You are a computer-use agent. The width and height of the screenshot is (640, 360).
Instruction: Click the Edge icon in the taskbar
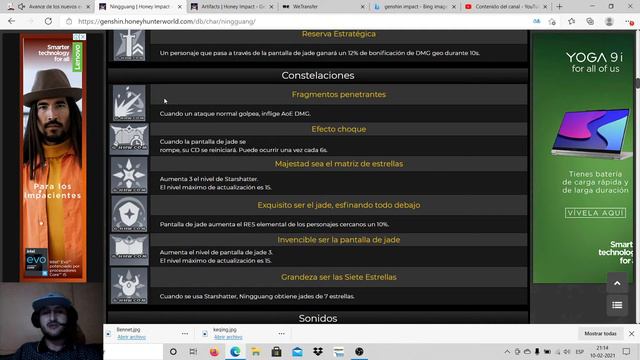coord(235,351)
